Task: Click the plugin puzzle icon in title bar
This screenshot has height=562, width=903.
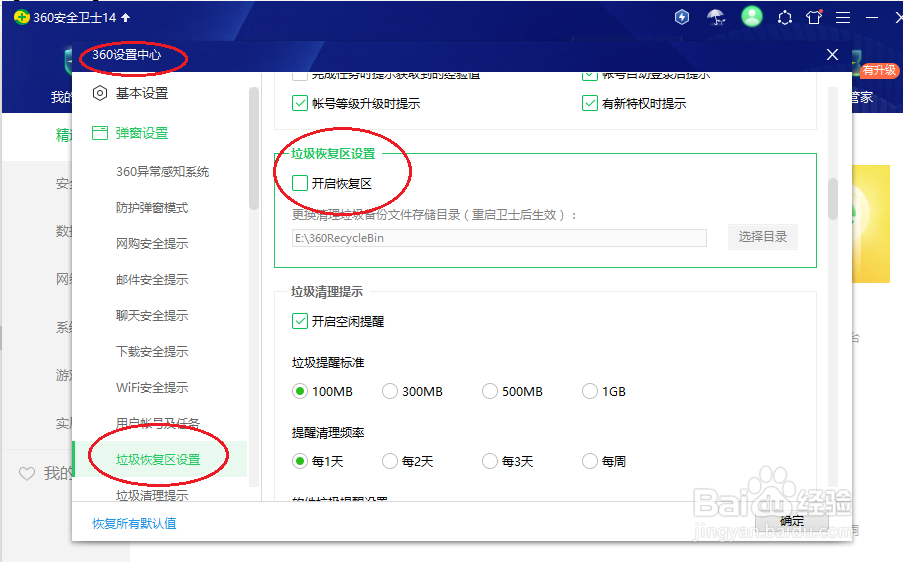Action: pyautogui.click(x=784, y=18)
